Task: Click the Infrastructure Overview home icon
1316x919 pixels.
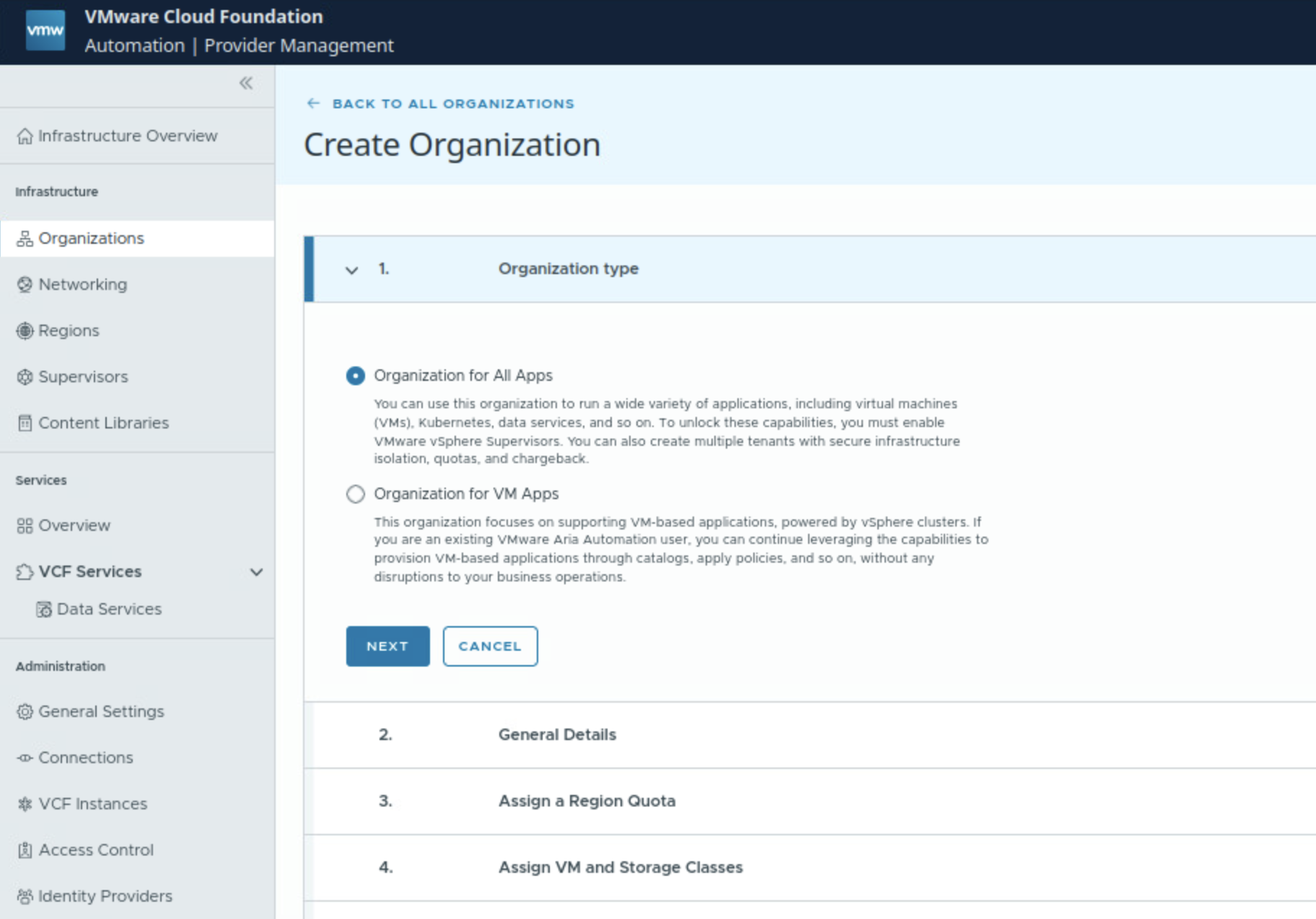Action: 25,136
